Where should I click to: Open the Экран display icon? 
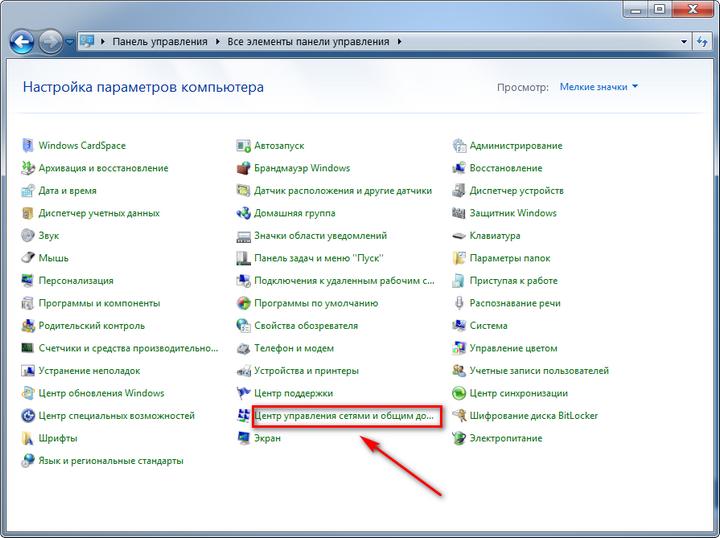tap(243, 438)
